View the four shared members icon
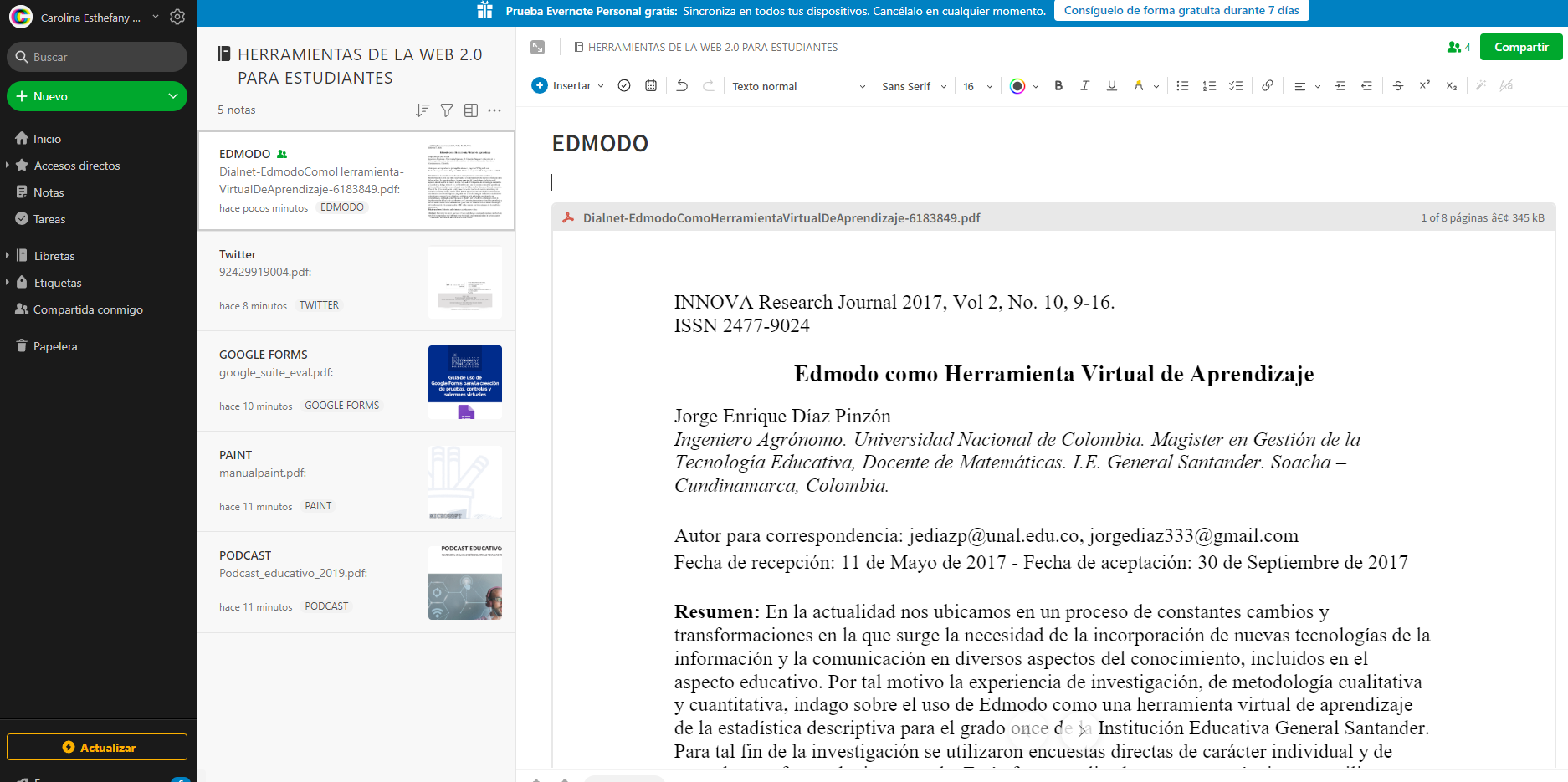This screenshot has width=1568, height=782. [x=1458, y=48]
